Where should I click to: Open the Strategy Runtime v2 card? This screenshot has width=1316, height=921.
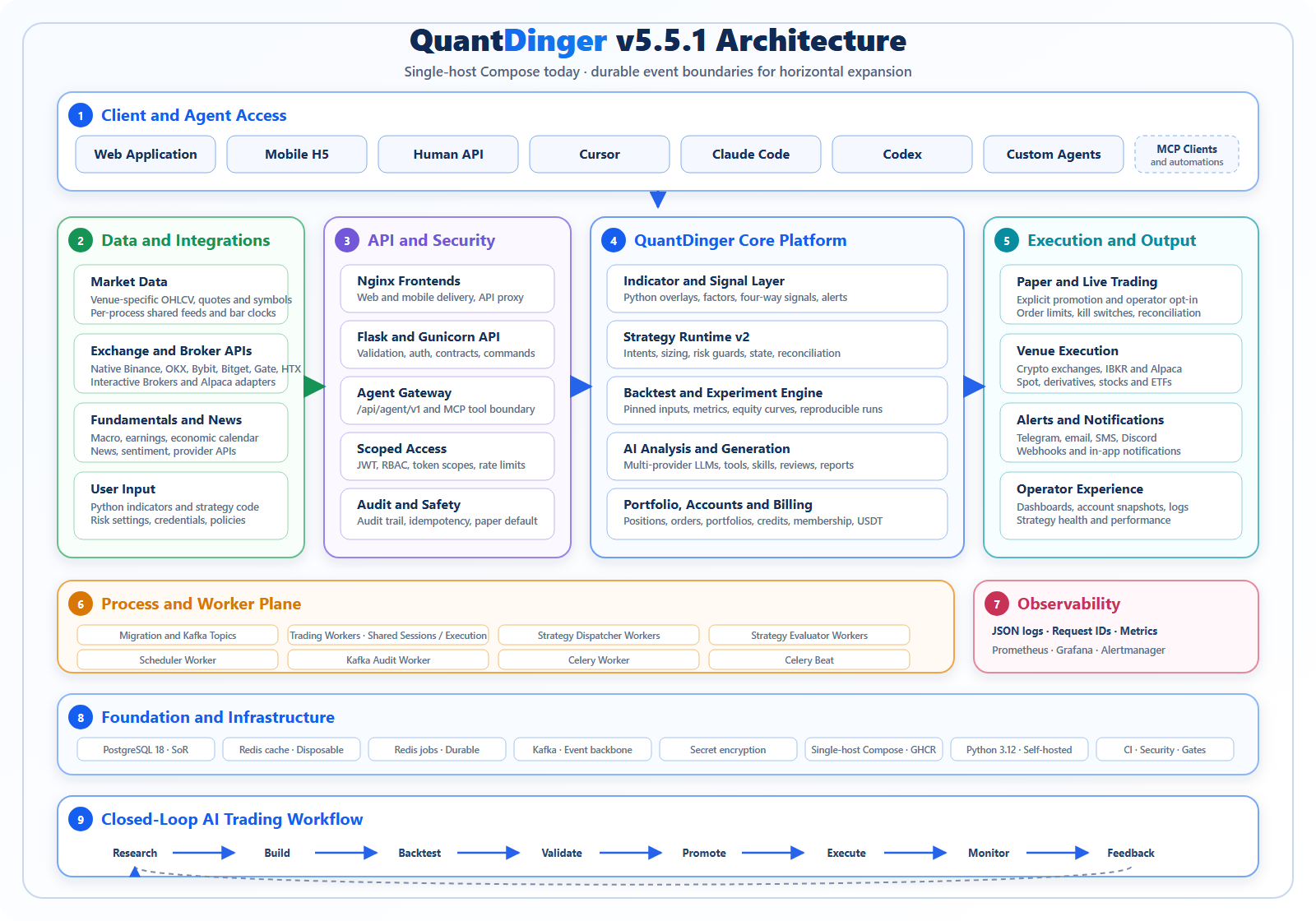pos(777,345)
